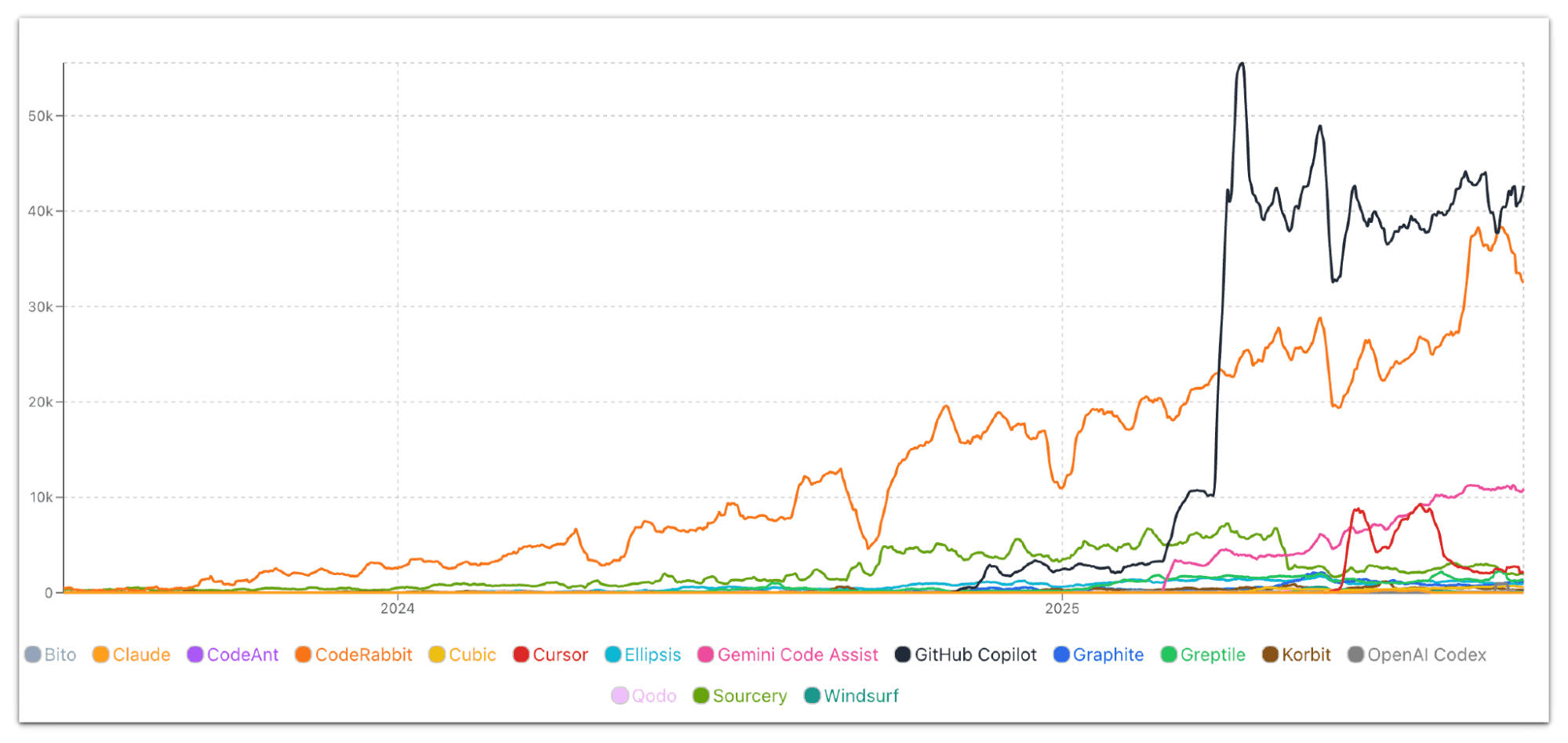The height and width of the screenshot is (743, 1568).
Task: Click the 2025 x-axis label
Action: pos(1062,608)
